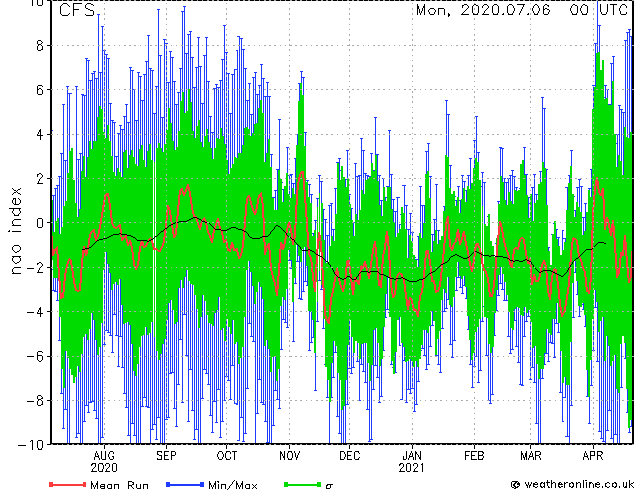Viewport: 634px width, 490px height.
Task: Click the y-axis value -10
Action: pyautogui.click(x=31, y=445)
